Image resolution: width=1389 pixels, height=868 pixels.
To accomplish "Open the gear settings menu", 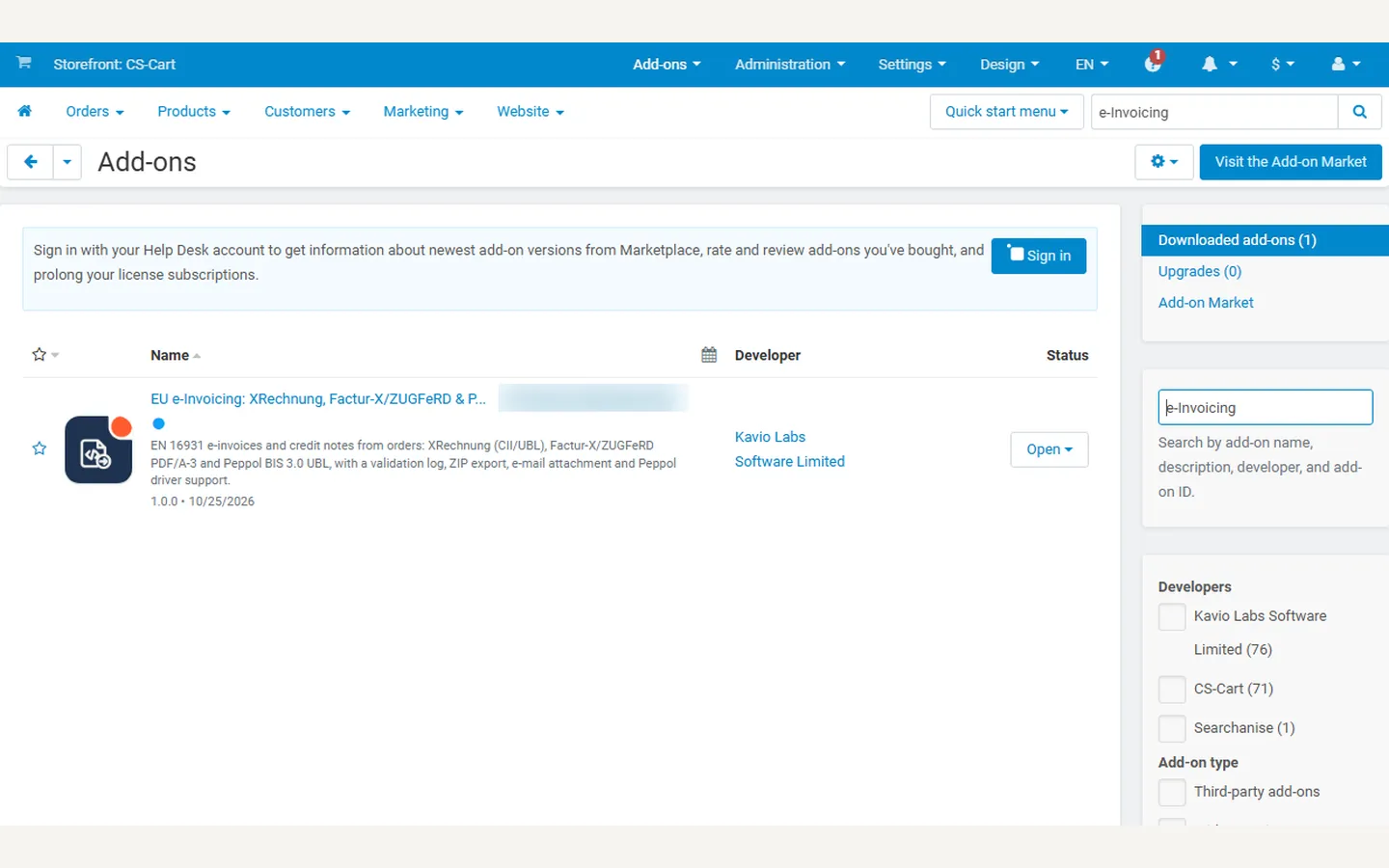I will pyautogui.click(x=1164, y=162).
